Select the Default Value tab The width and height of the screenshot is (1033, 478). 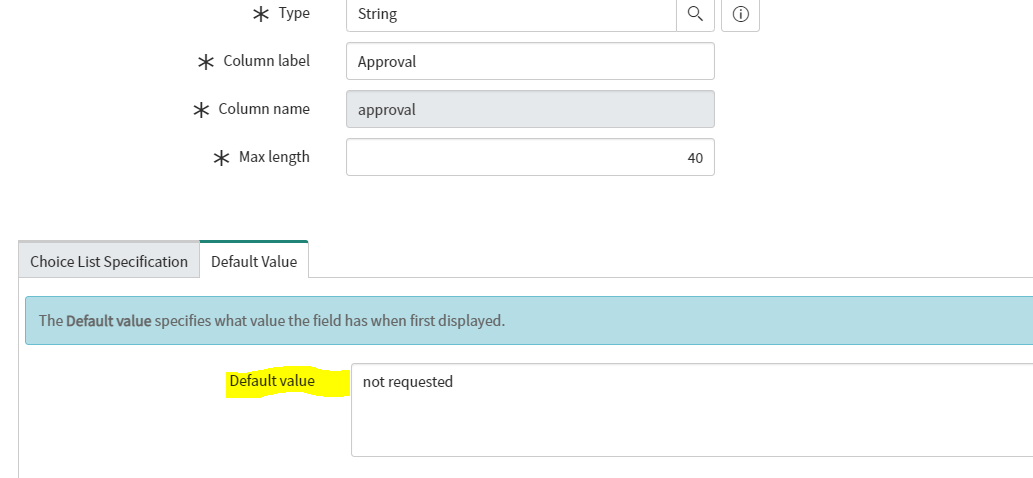point(254,261)
